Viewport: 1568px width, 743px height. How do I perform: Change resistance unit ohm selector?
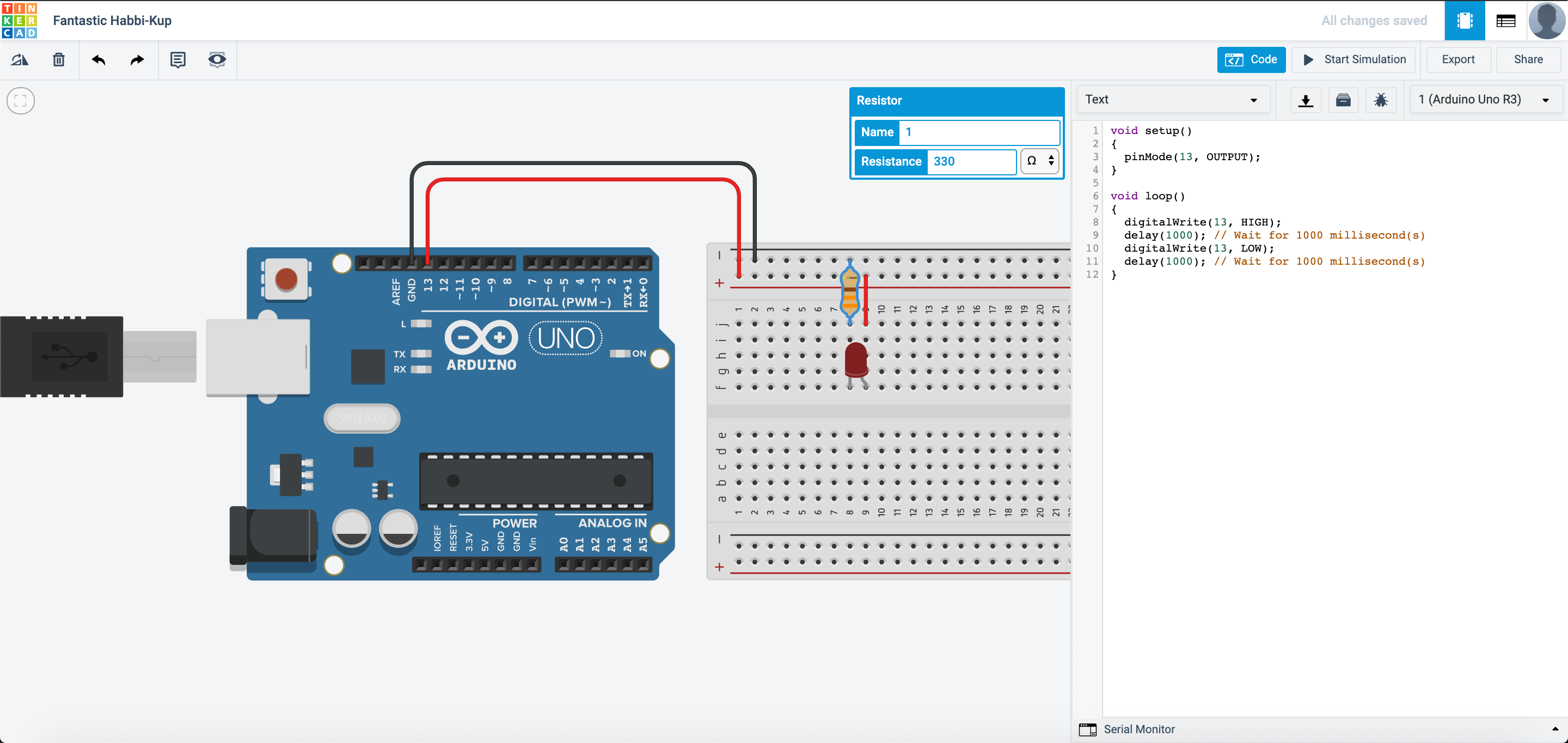point(1040,161)
